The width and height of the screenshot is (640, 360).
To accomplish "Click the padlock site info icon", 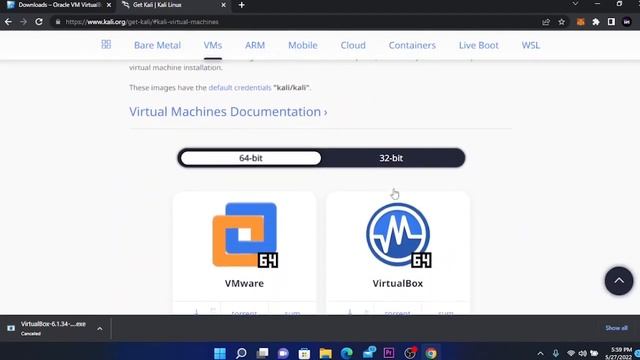I will click(58, 22).
